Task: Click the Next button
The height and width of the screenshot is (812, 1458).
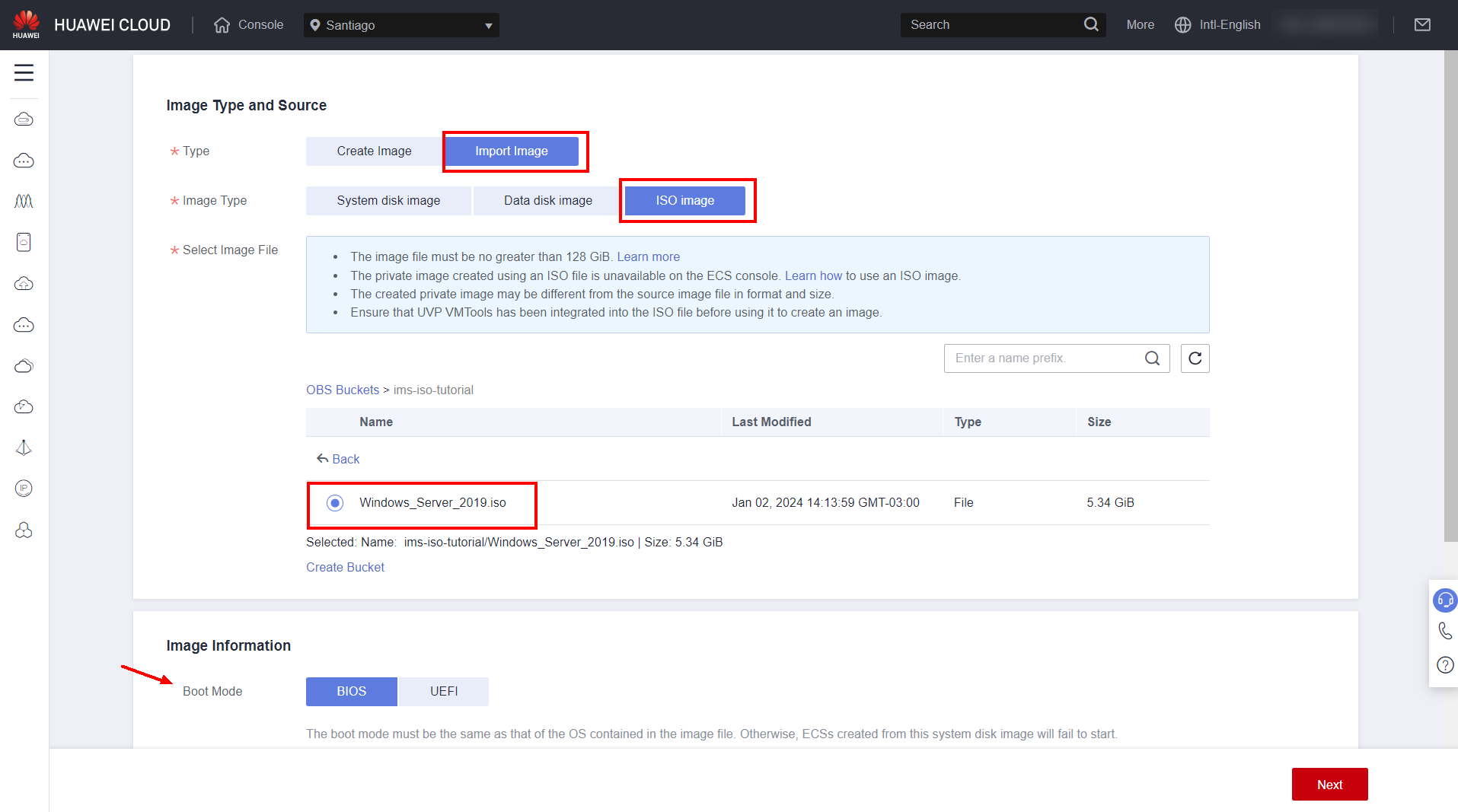Action: (x=1329, y=785)
